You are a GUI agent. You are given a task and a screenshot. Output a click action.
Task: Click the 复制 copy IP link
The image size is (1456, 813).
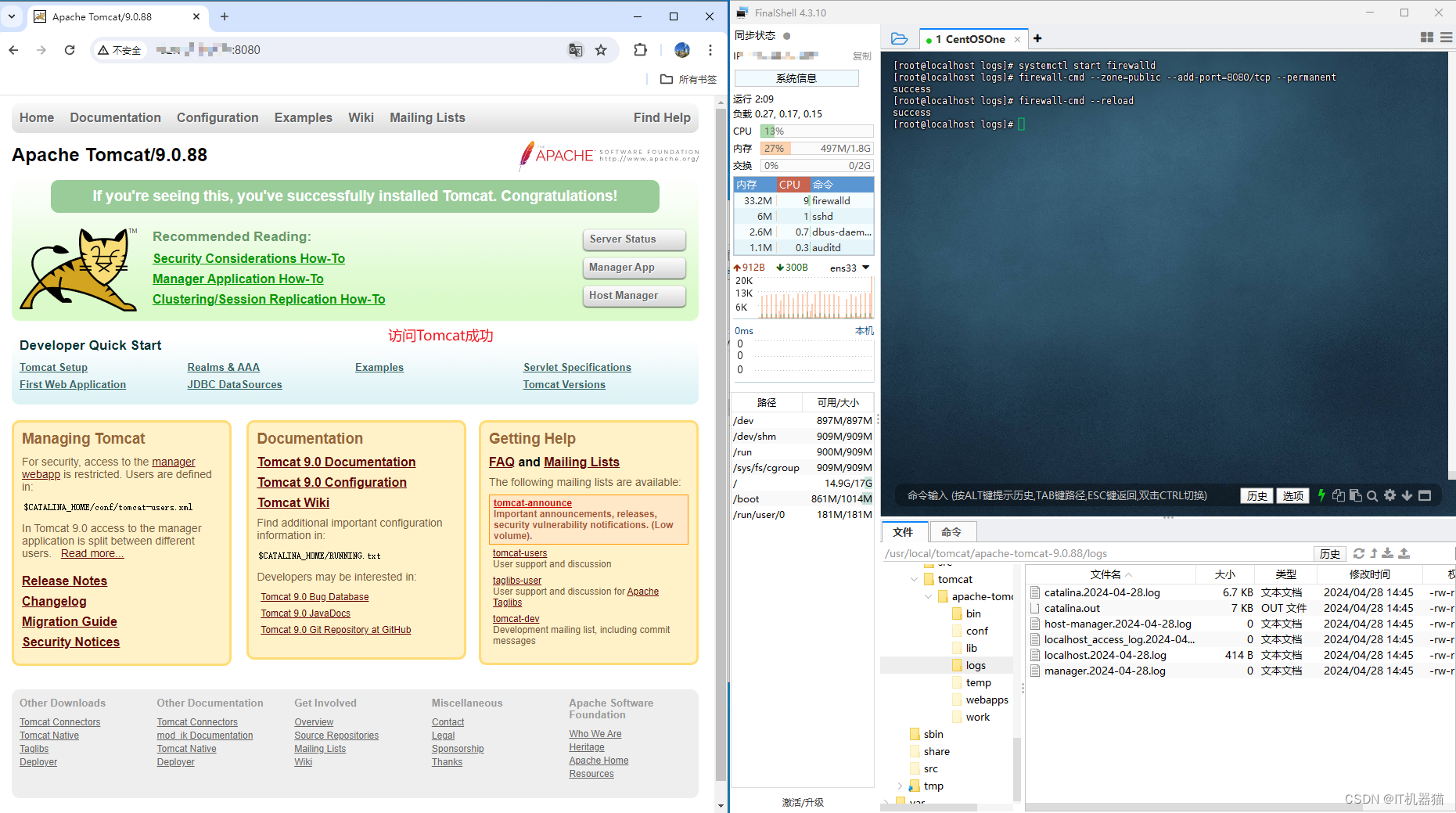pos(861,56)
